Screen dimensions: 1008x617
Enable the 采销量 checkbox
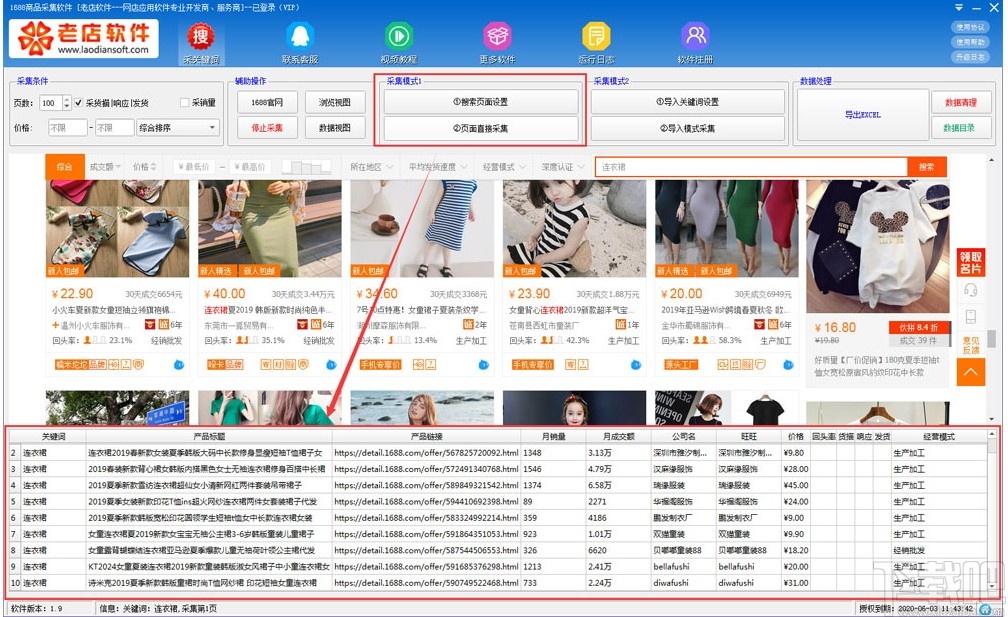(185, 102)
